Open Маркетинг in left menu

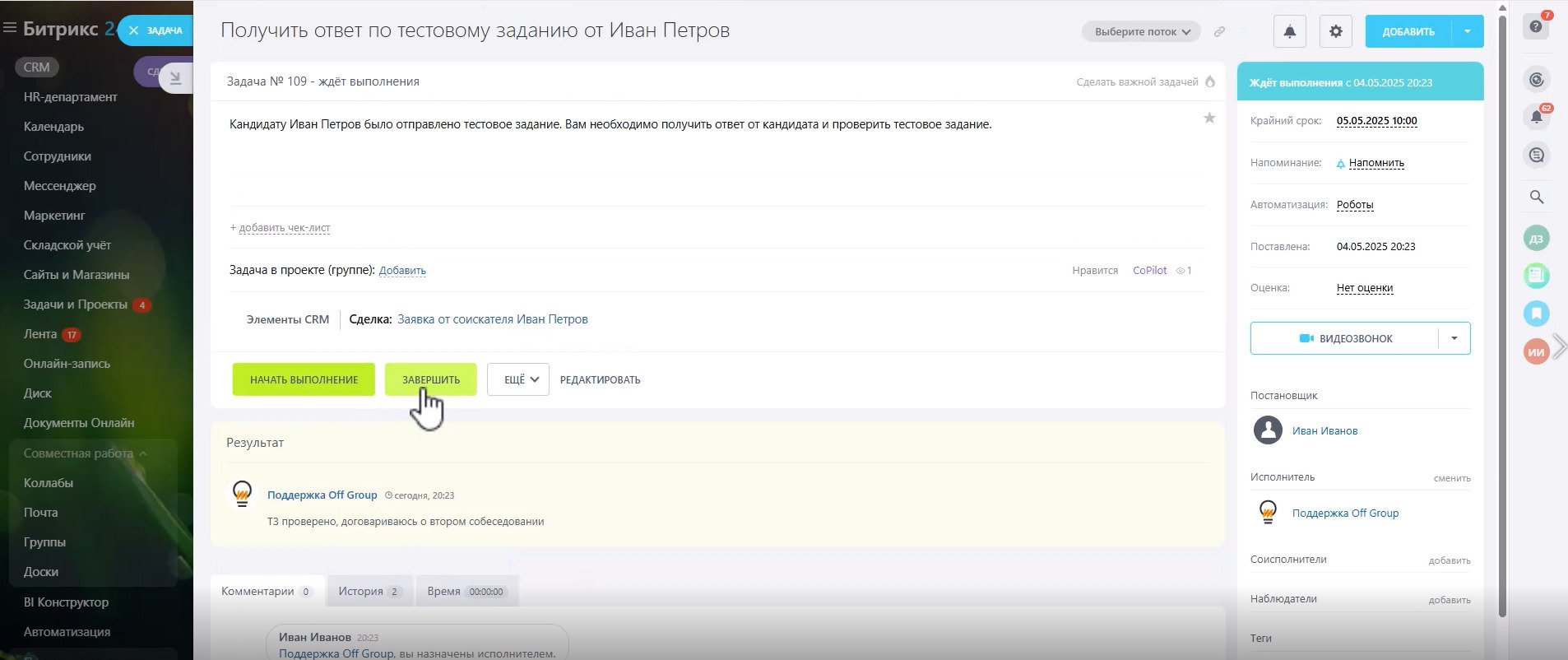tap(54, 216)
